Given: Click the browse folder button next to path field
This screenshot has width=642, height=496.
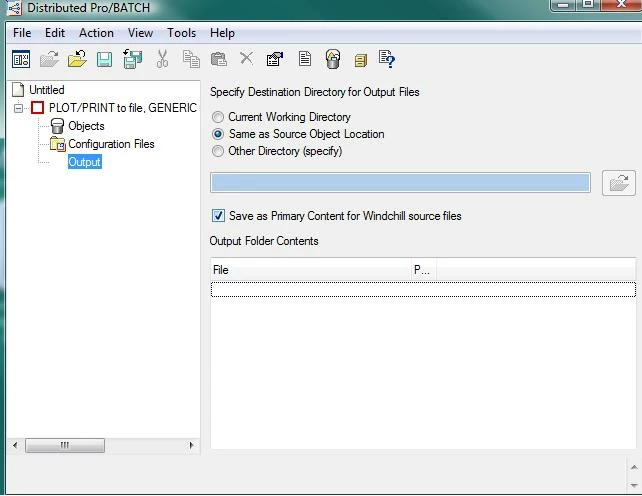Looking at the screenshot, I should pyautogui.click(x=619, y=183).
